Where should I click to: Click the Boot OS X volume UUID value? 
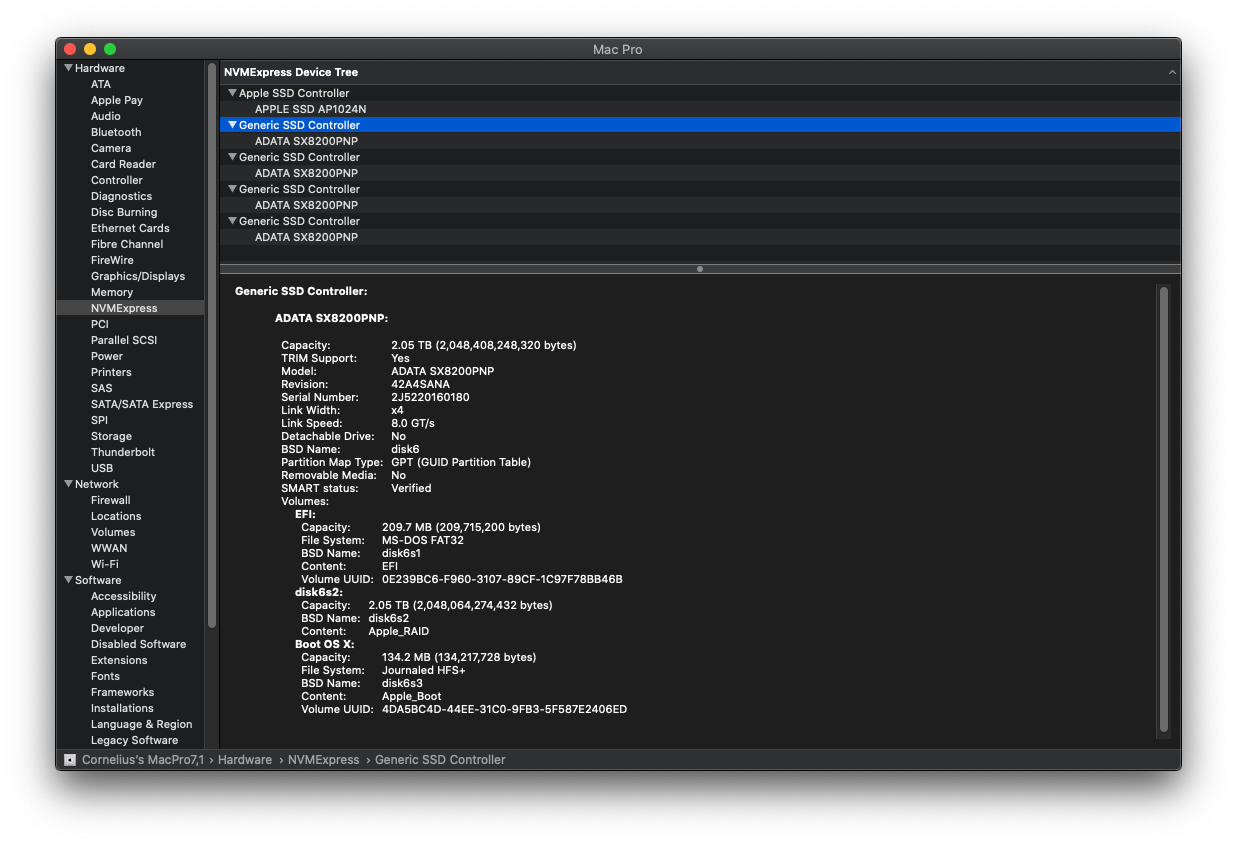click(x=504, y=709)
